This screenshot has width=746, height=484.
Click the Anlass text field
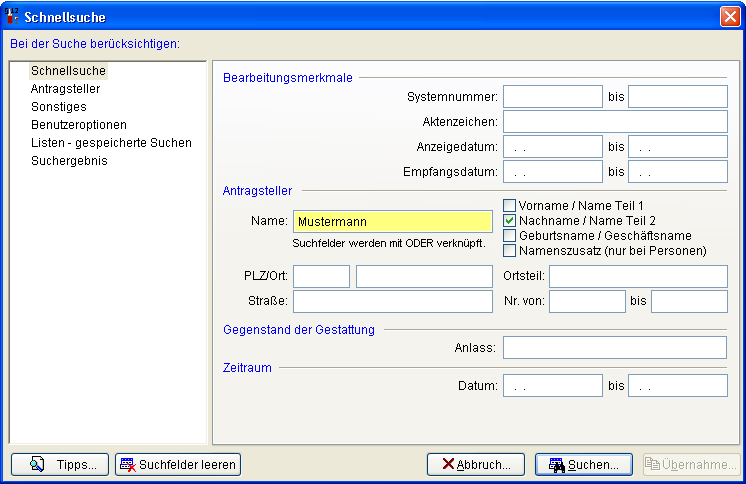(x=614, y=348)
